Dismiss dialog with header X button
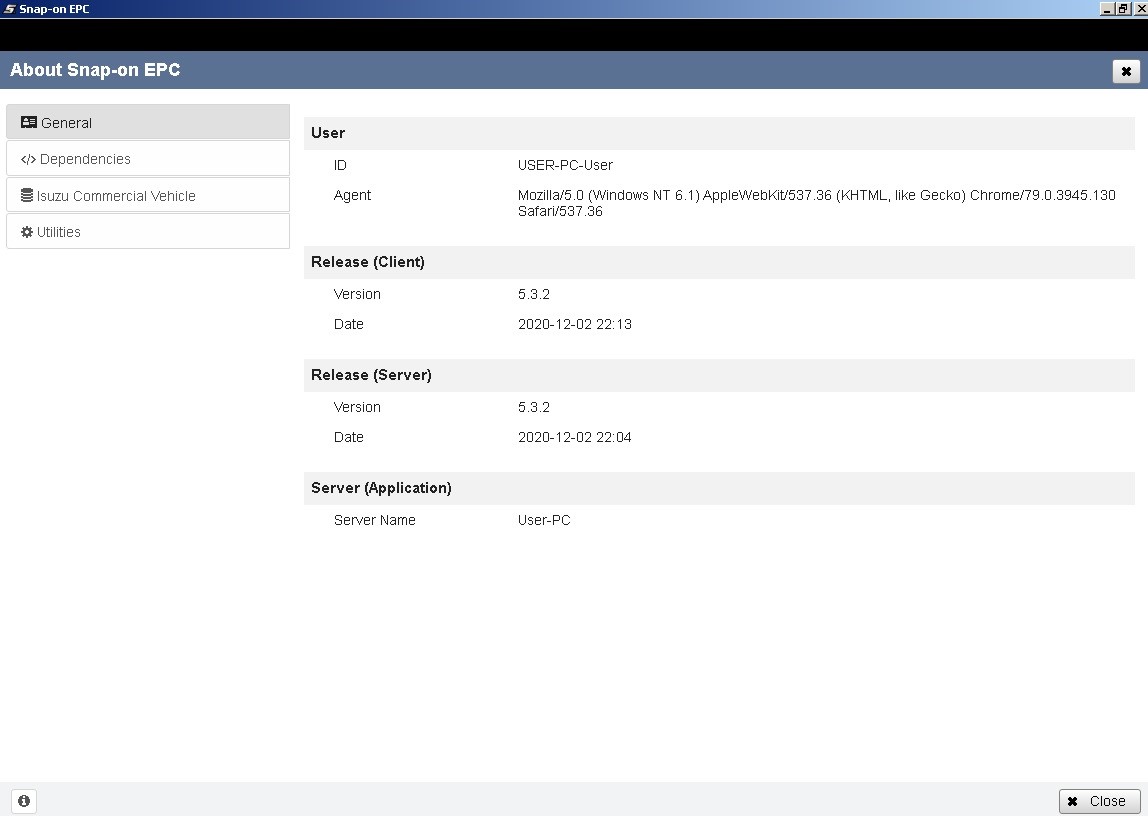The image size is (1148, 816). pyautogui.click(x=1126, y=71)
